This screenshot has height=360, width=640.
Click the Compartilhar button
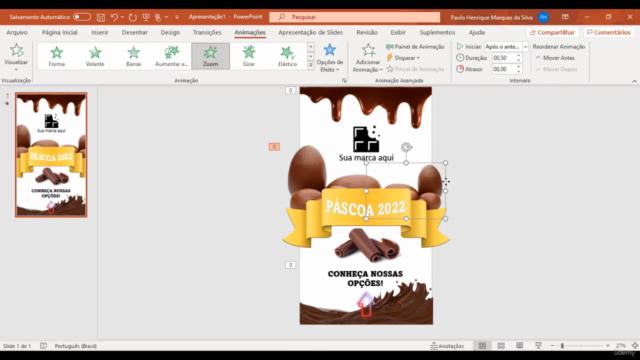(552, 32)
